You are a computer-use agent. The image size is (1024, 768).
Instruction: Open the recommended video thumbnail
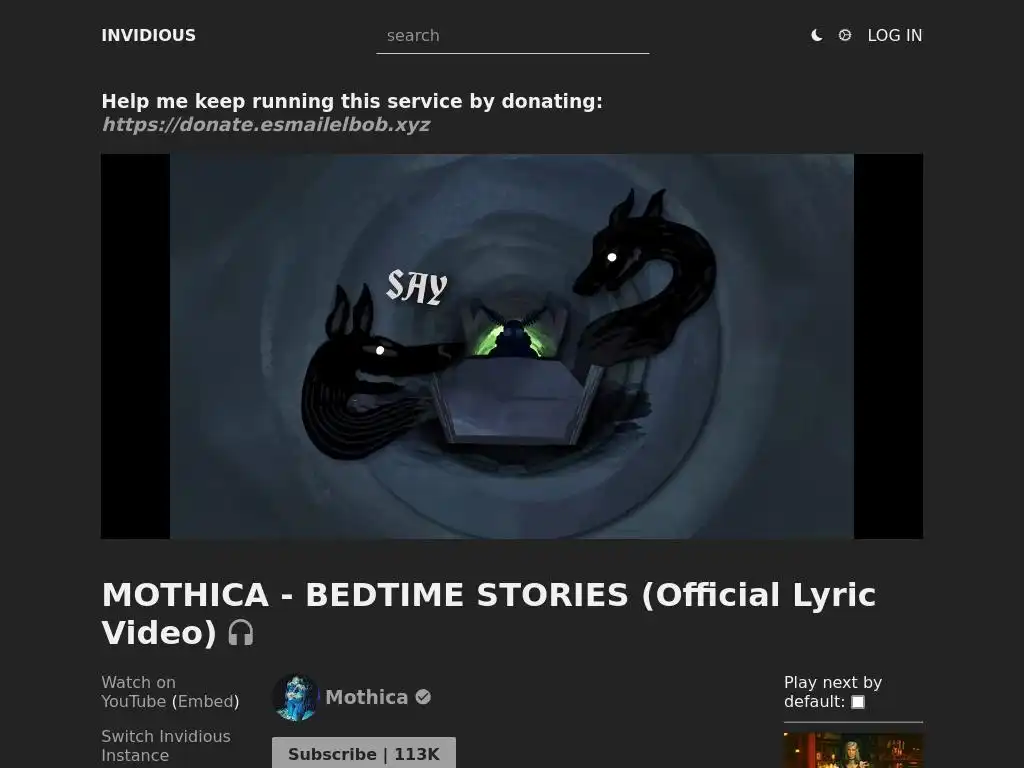[x=853, y=750]
